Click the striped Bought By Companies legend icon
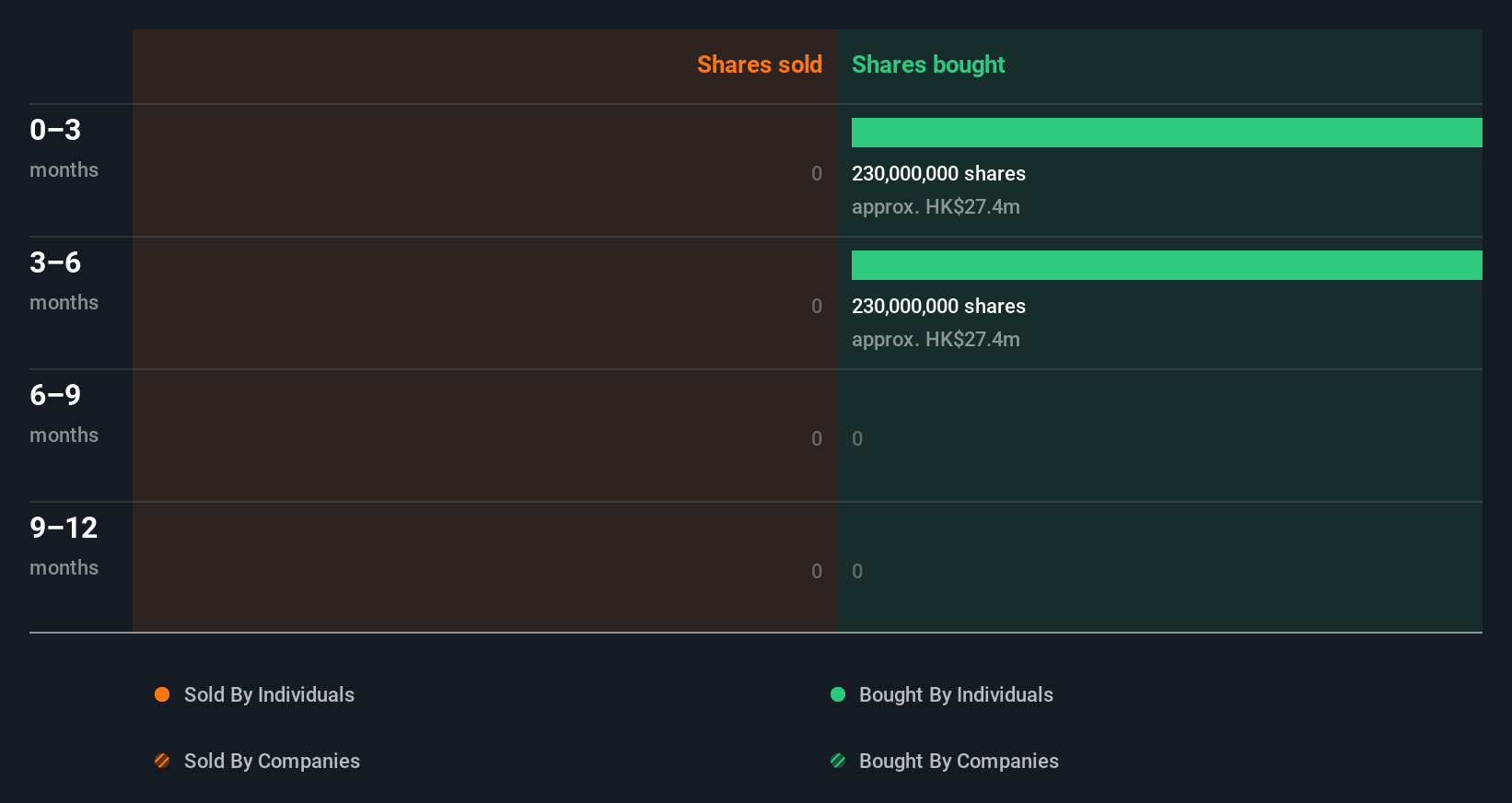This screenshot has width=1512, height=803. tap(838, 761)
